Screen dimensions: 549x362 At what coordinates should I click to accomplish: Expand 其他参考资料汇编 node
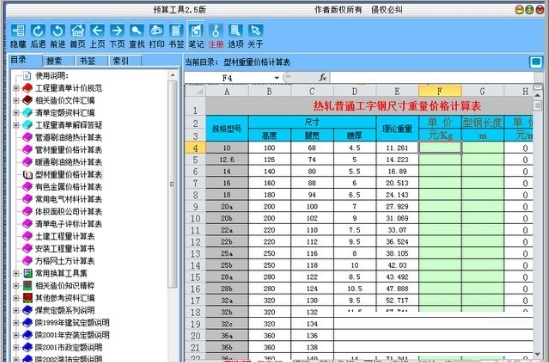16,298
